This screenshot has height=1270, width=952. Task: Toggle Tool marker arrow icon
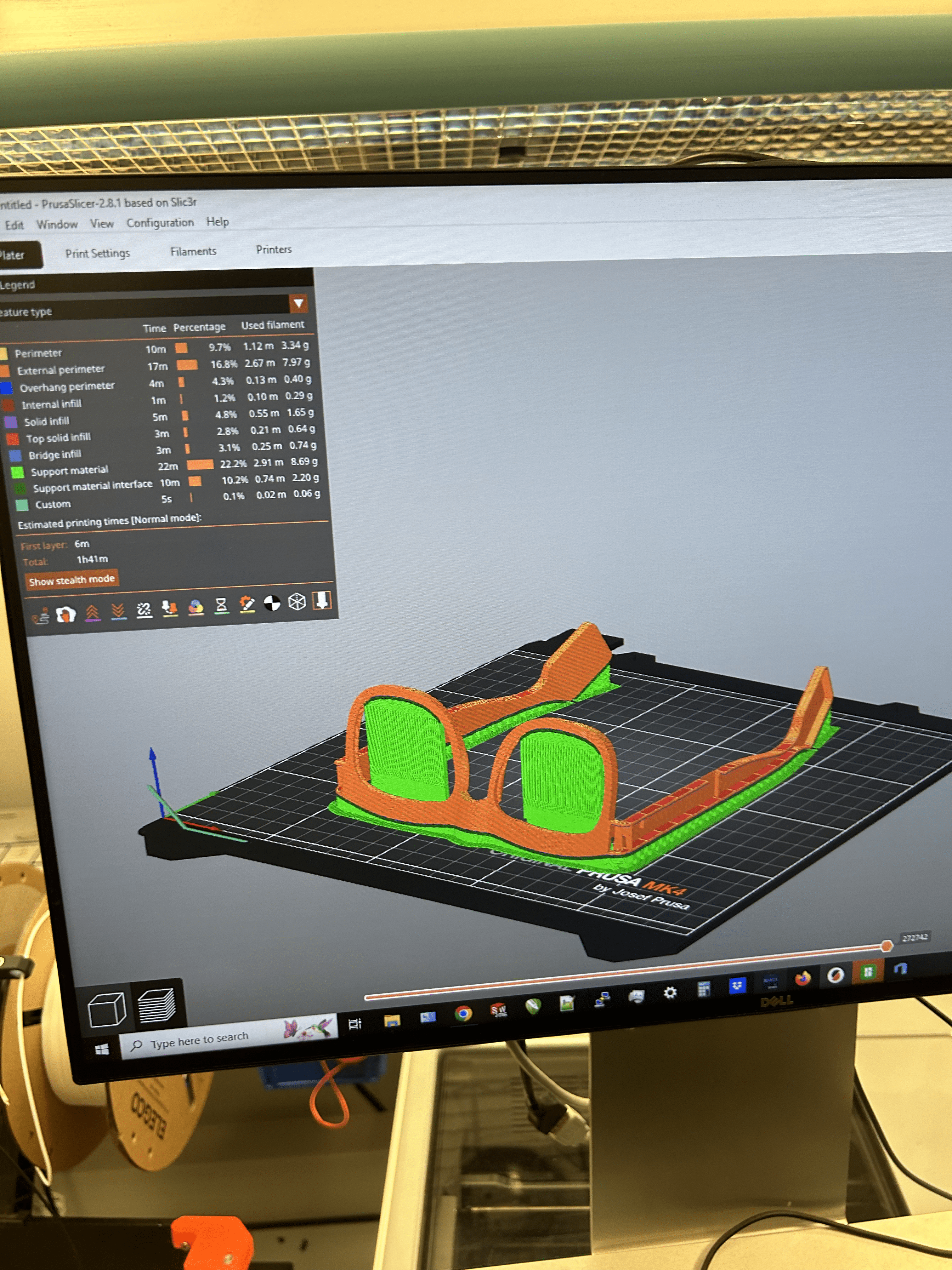322,600
